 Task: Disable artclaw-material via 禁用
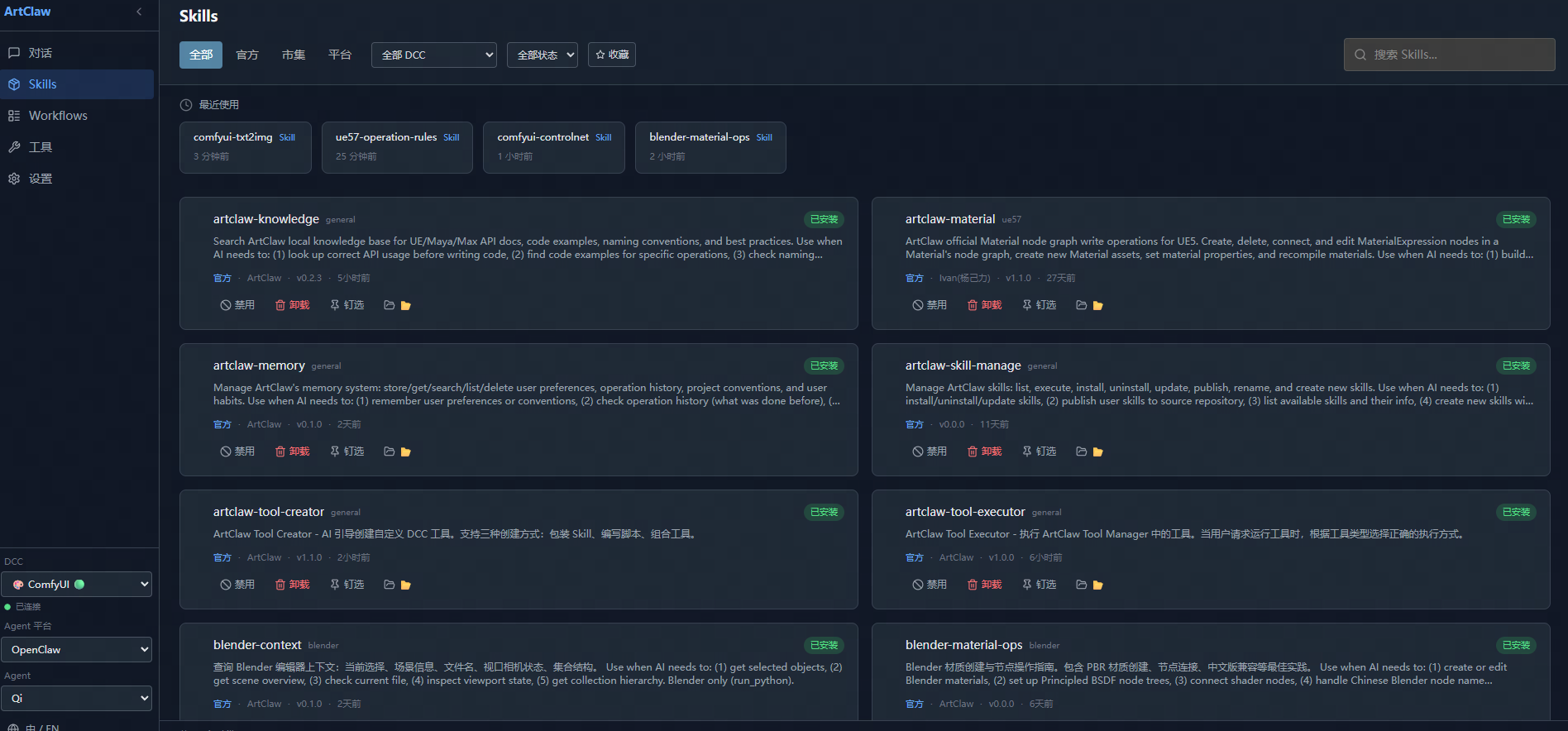click(x=930, y=305)
